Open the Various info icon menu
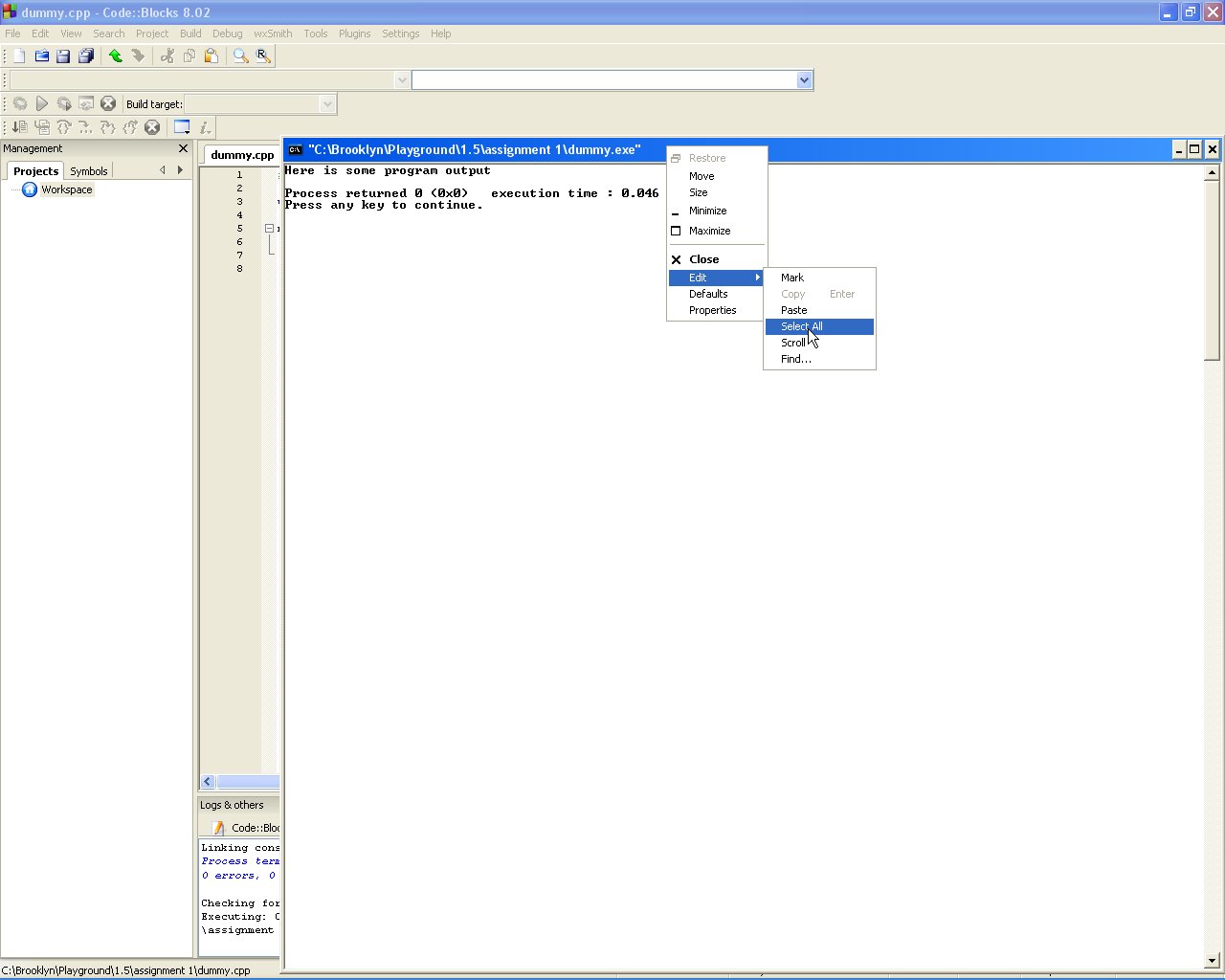This screenshot has height=980, width=1225. click(204, 127)
